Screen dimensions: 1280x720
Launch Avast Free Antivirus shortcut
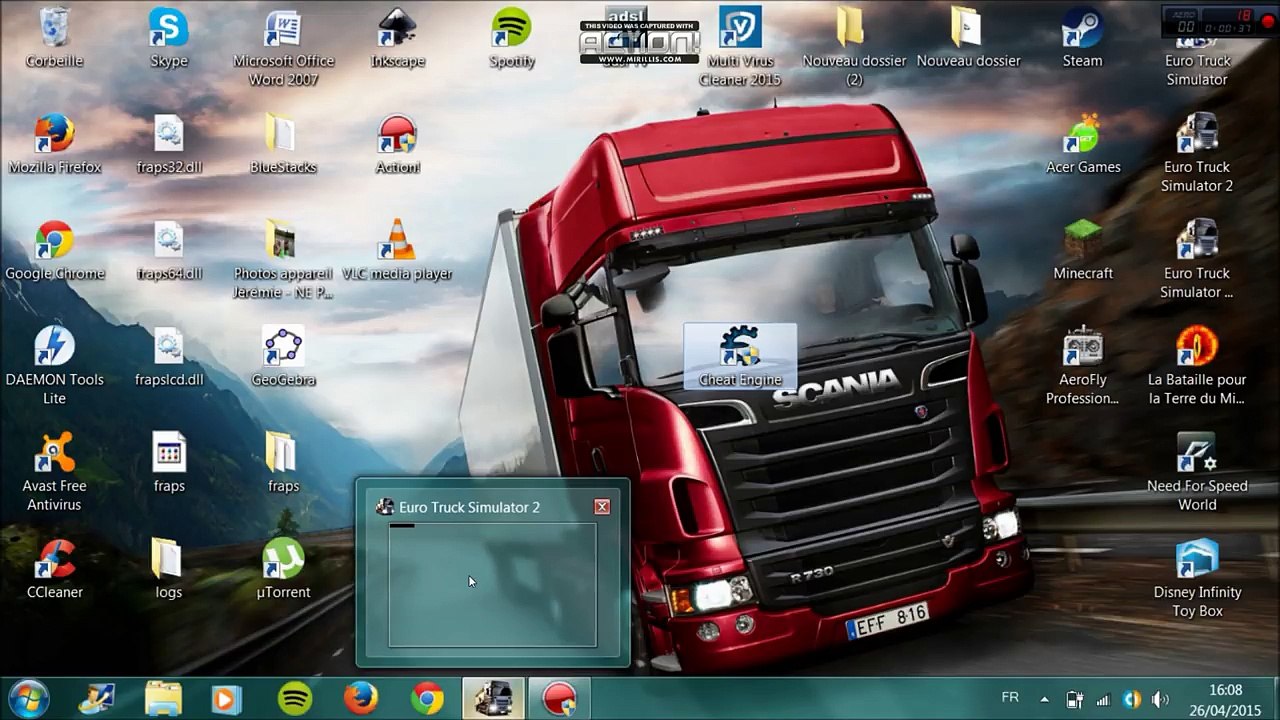tap(54, 471)
